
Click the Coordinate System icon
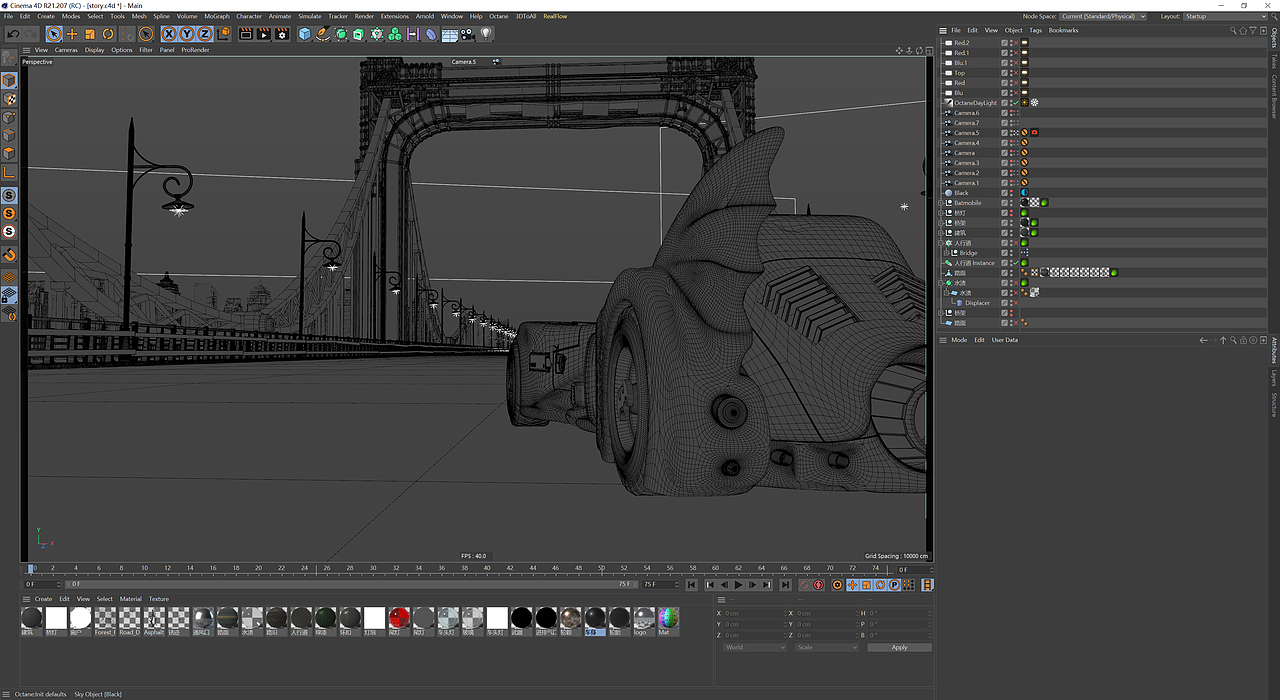pyautogui.click(x=223, y=34)
